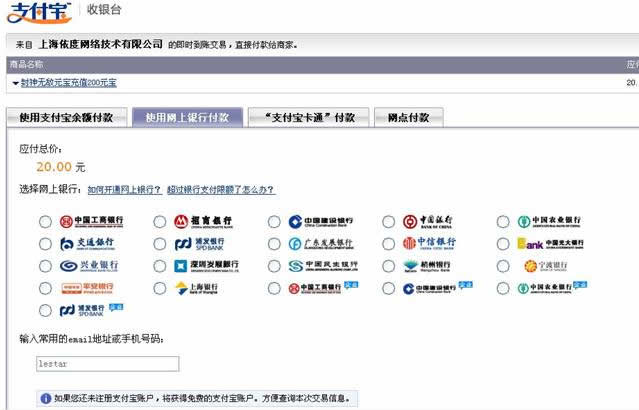The image size is (639, 410).
Task: Choose the radio button for 平安银行
Action: (45, 289)
